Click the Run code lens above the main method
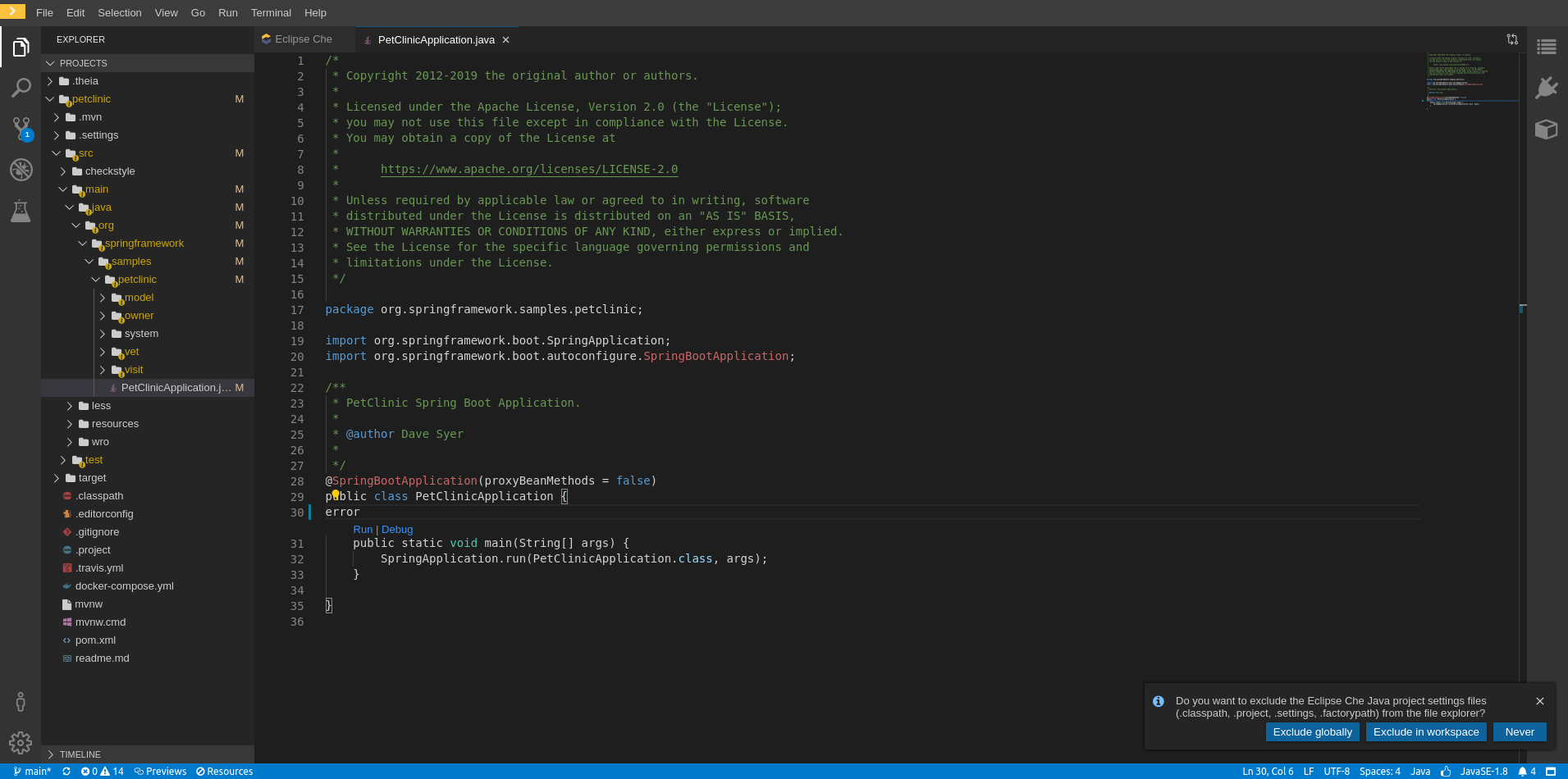 (362, 529)
